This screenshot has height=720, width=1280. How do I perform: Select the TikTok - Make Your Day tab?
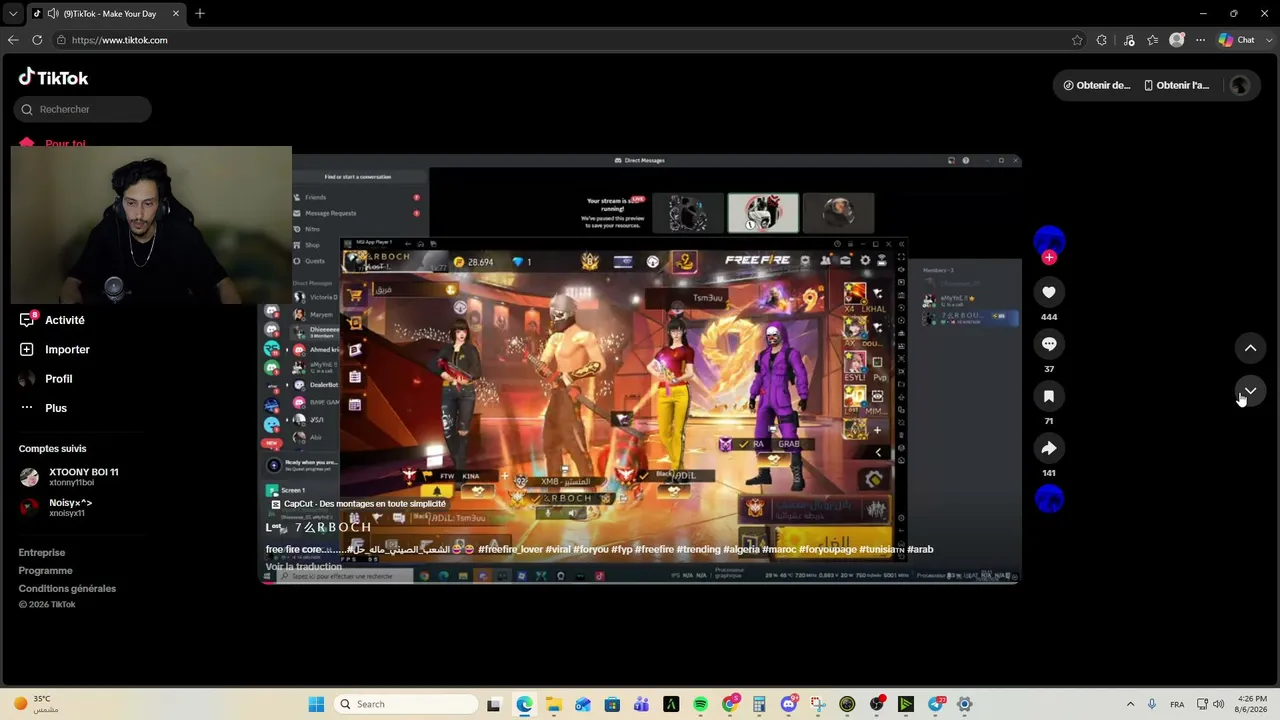[x=106, y=13]
